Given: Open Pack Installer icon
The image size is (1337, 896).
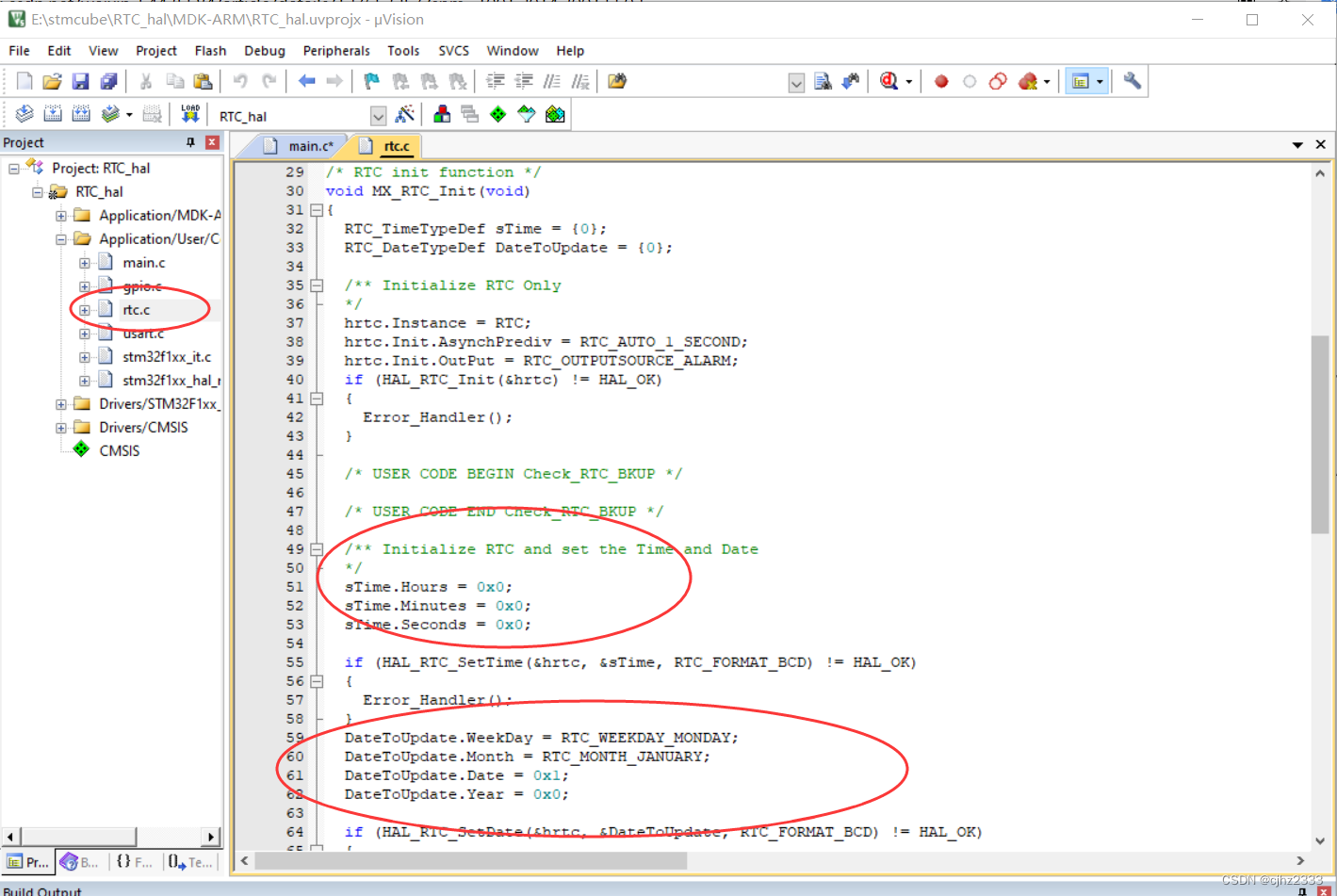Looking at the screenshot, I should (555, 115).
